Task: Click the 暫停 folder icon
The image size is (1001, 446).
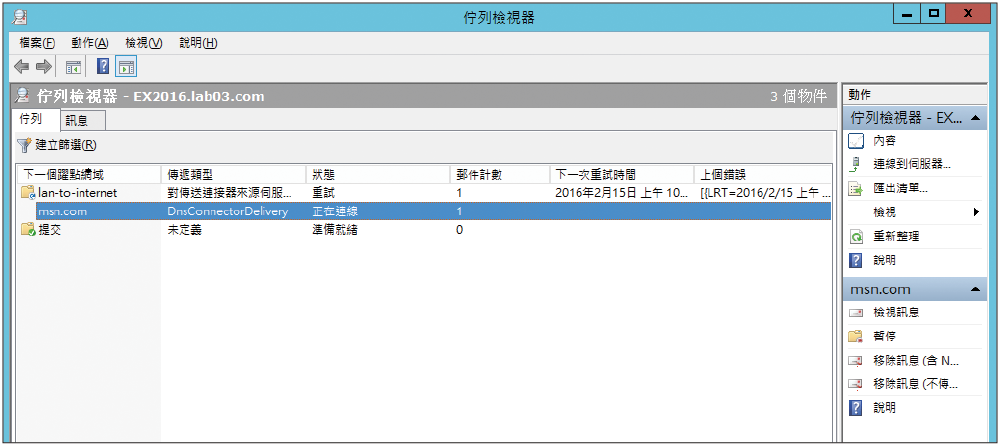Action: point(856,336)
